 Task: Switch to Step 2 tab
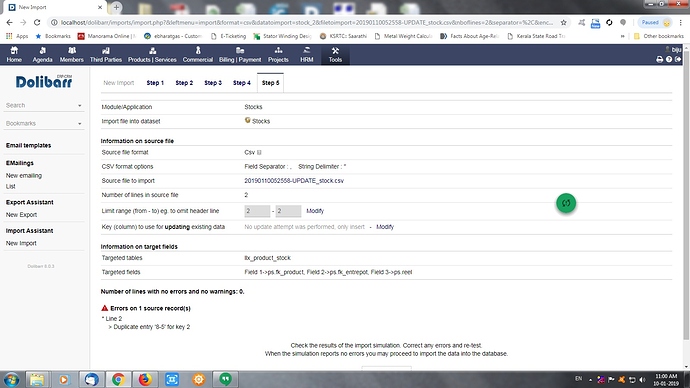tap(184, 83)
